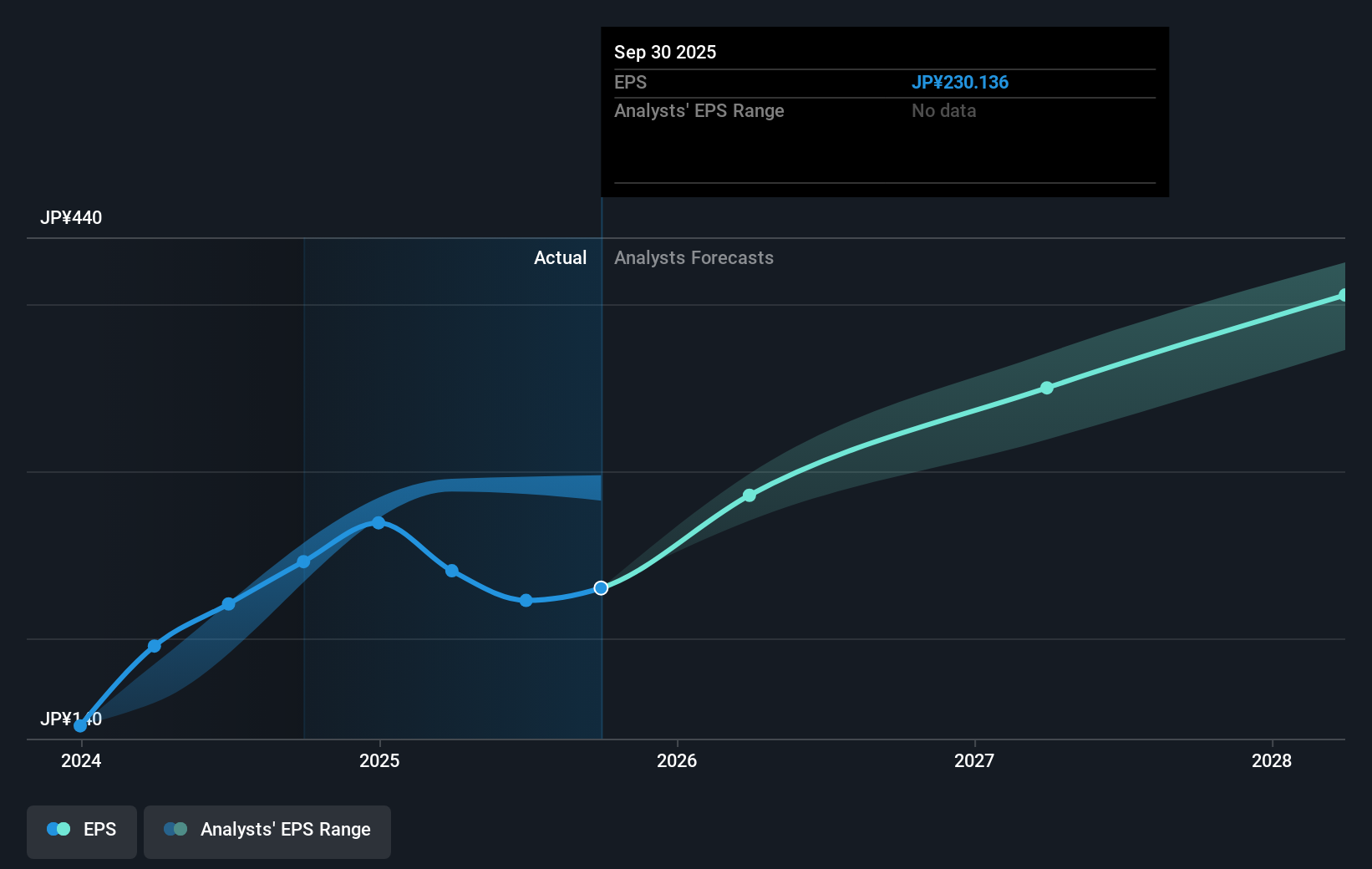Click the first actual EPS data point near 2024

80,725
